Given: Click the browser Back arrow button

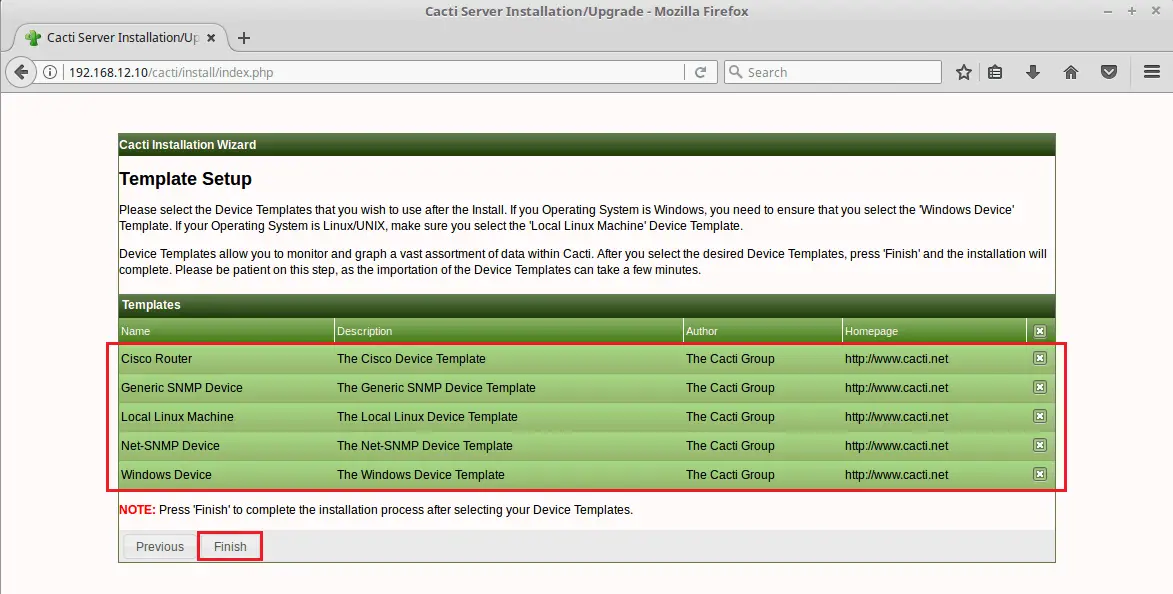Looking at the screenshot, I should pos(21,72).
